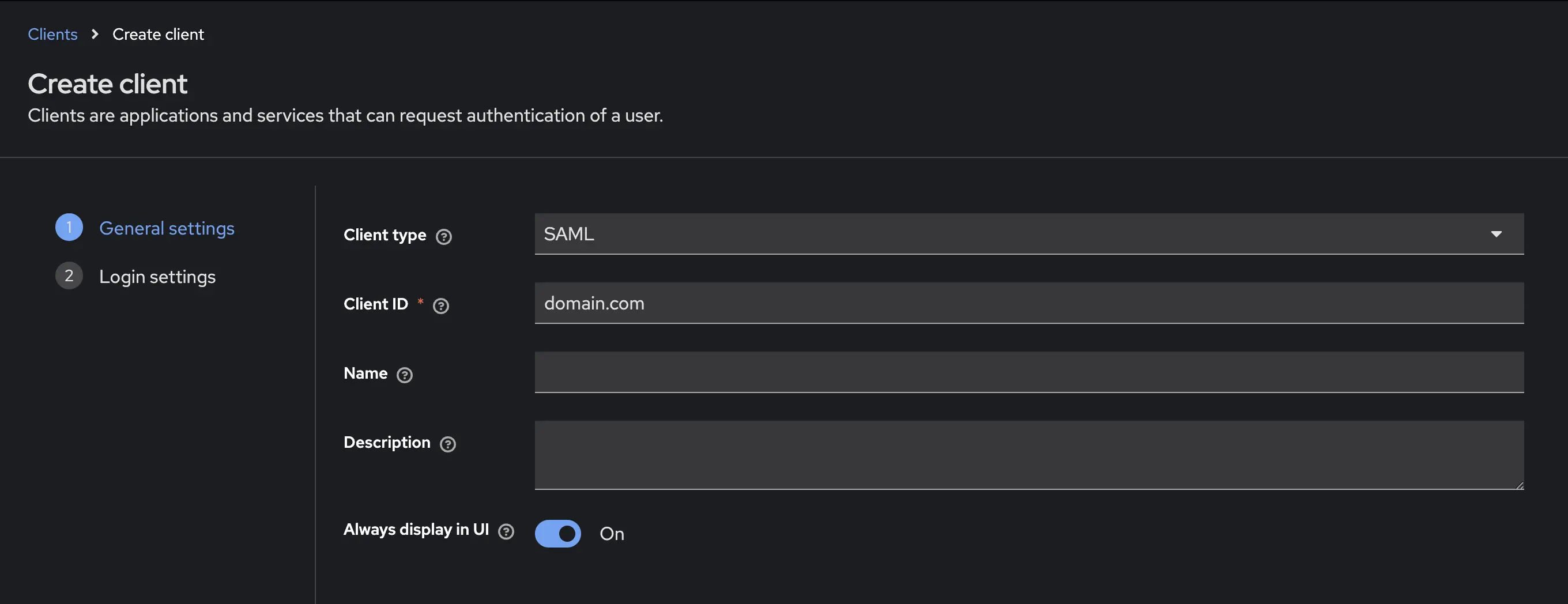
Task: Focus the Client ID input field
Action: (1028, 303)
